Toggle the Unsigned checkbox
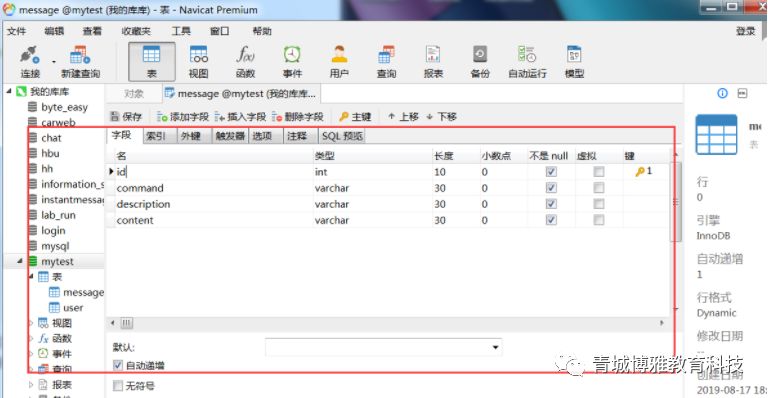768x398 pixels. (x=118, y=386)
